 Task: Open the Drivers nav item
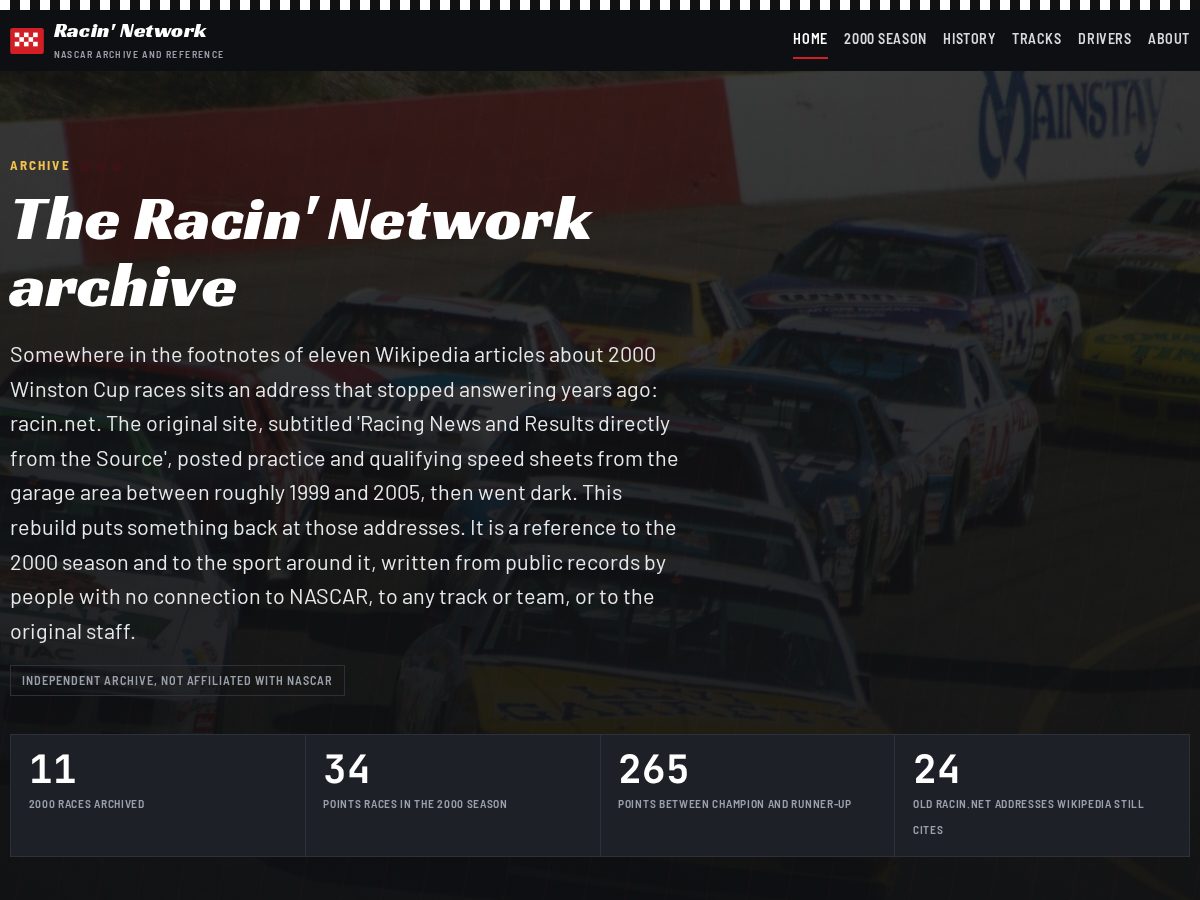coord(1105,39)
